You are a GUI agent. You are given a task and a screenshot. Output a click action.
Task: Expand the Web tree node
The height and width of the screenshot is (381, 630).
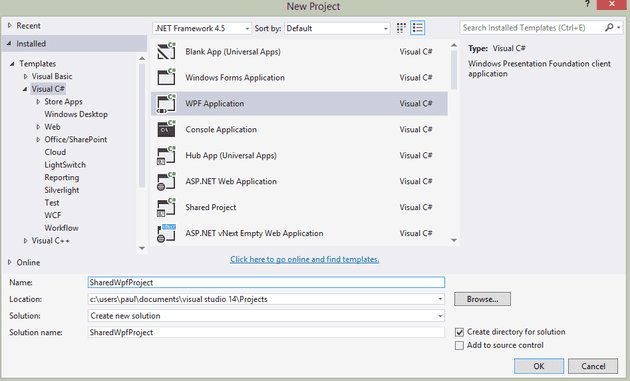(x=38, y=127)
